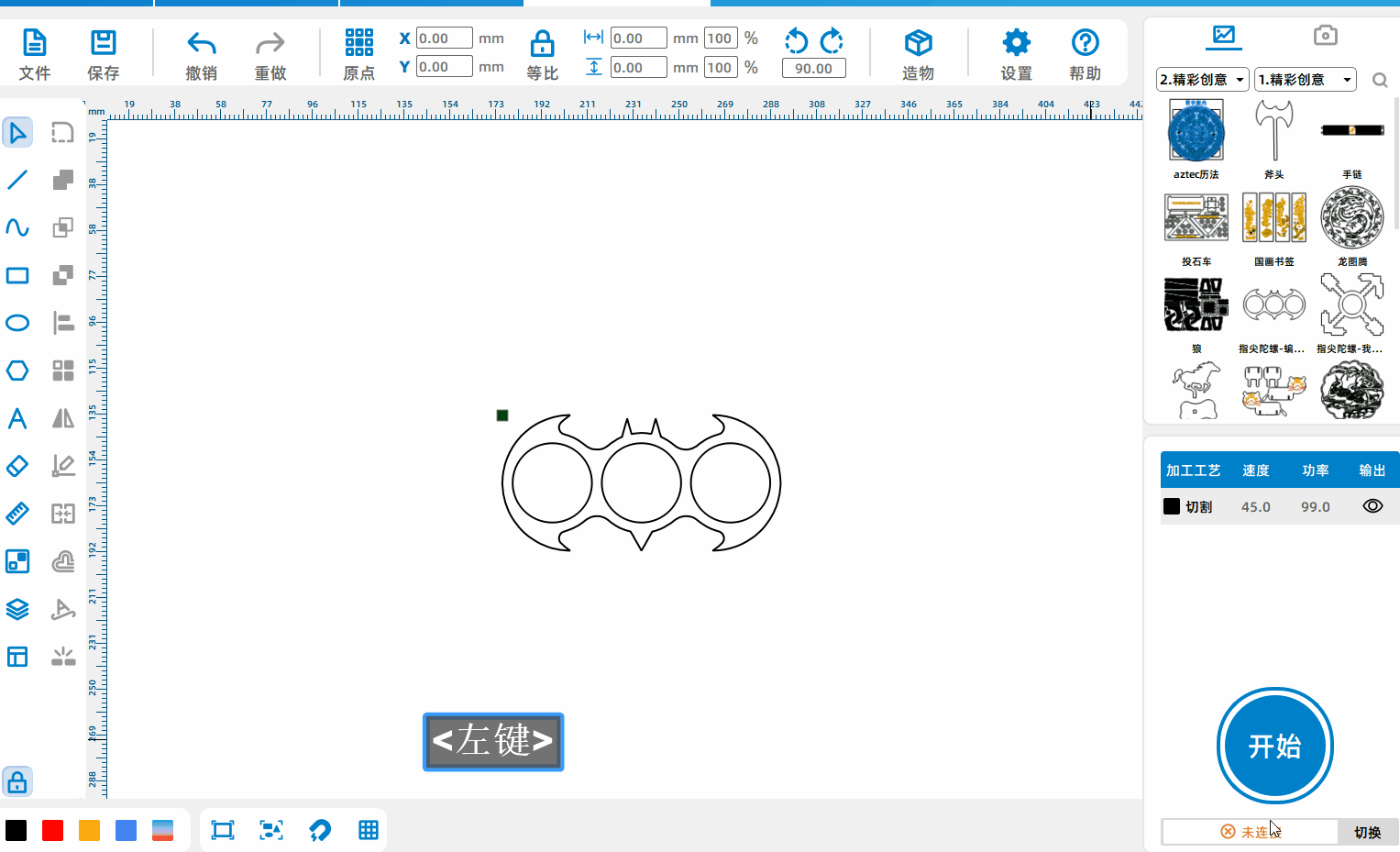Select the line drawing tool
Screen dimensions: 1400x852
tap(17, 180)
